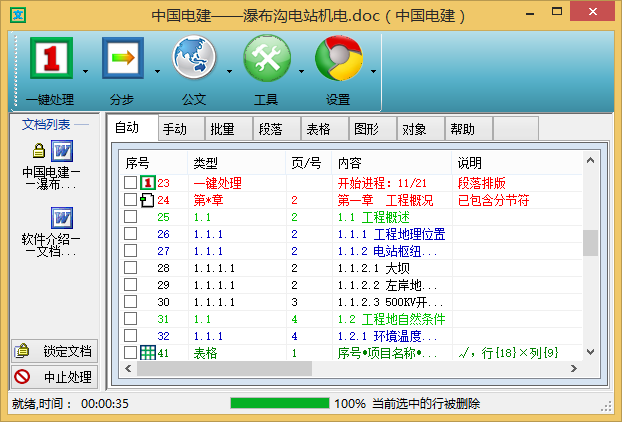622x422 pixels.
Task: Check the box for row 23 一键处理
Action: pos(131,182)
